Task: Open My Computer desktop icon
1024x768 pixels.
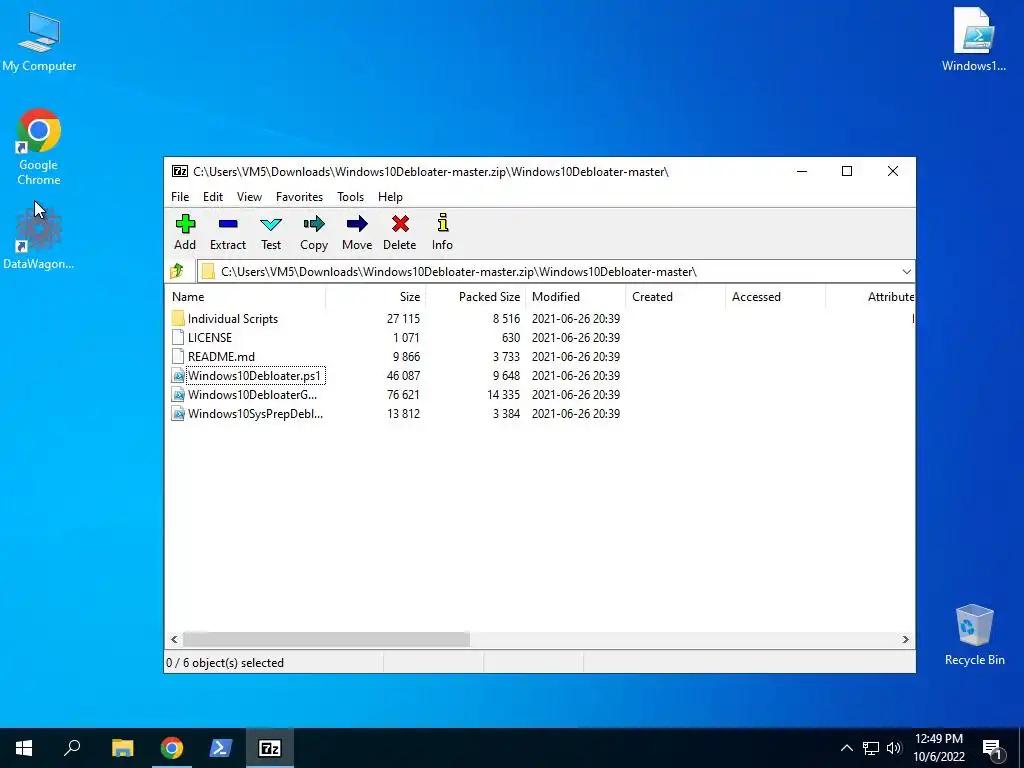Action: (39, 40)
